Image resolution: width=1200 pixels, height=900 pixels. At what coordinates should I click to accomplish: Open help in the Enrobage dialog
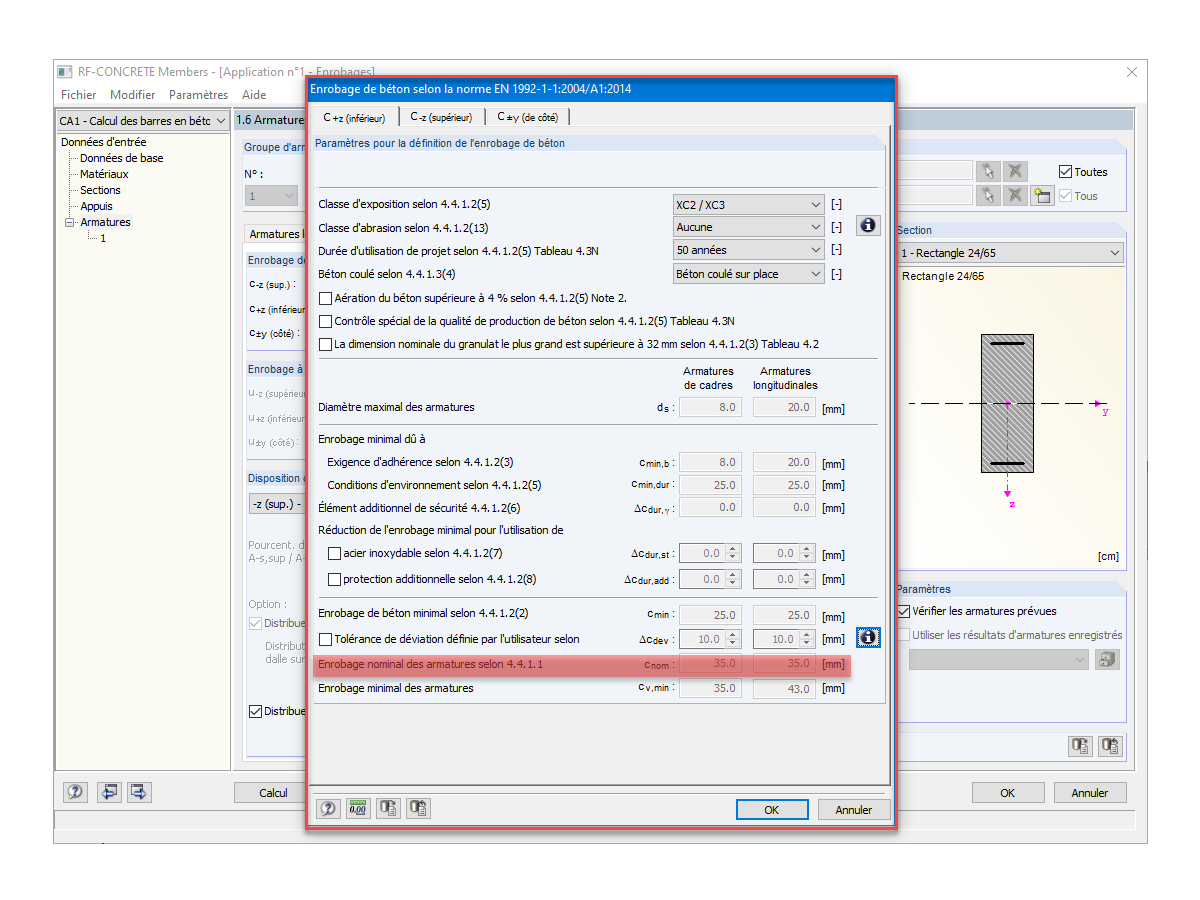[x=328, y=809]
